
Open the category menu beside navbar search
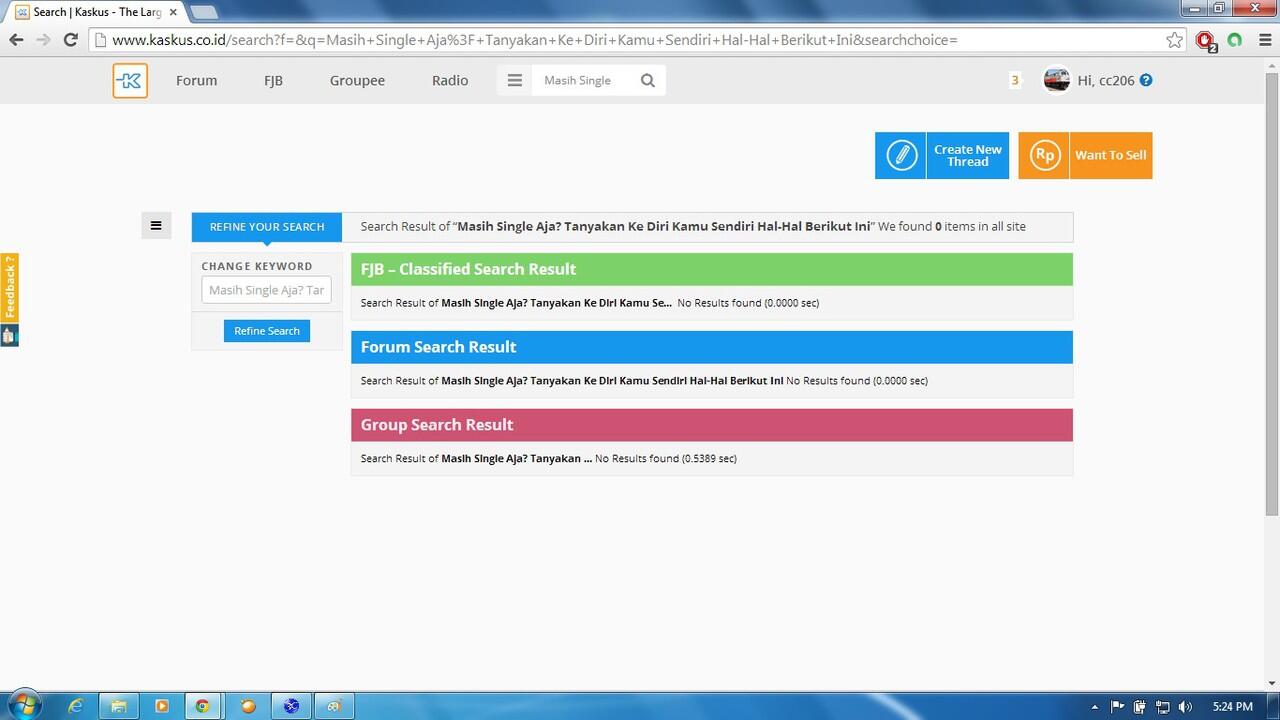(515, 81)
